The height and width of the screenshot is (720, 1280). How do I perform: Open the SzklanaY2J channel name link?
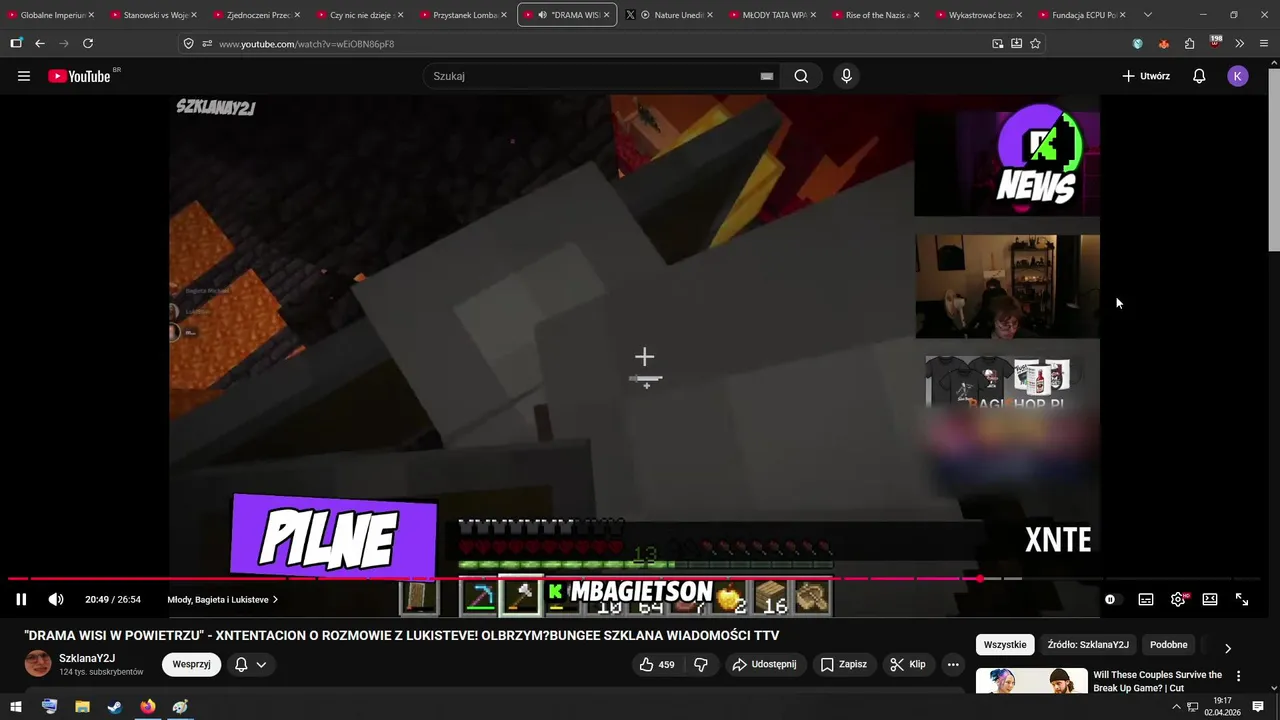click(x=87, y=658)
